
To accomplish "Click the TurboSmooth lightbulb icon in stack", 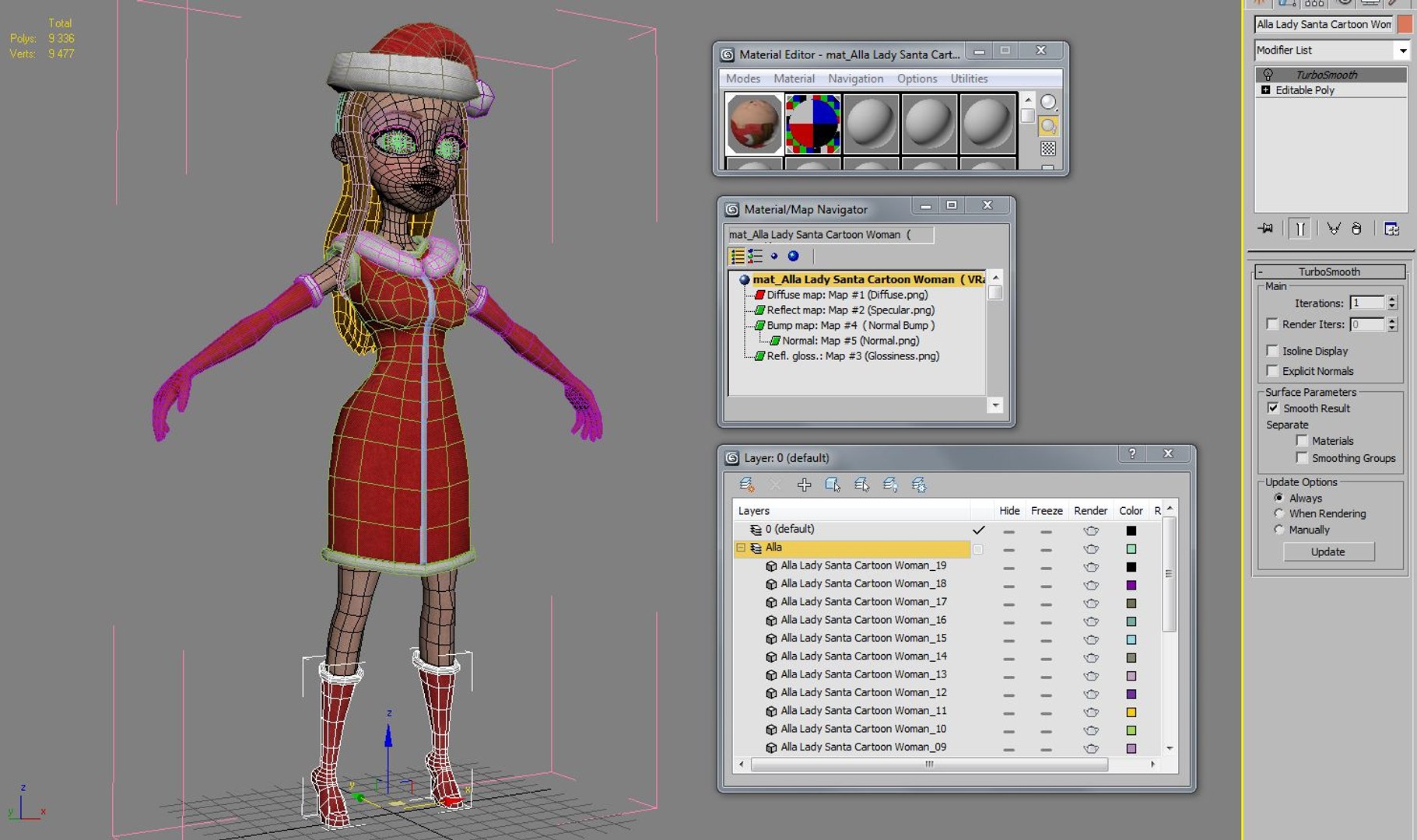I will tap(1268, 75).
